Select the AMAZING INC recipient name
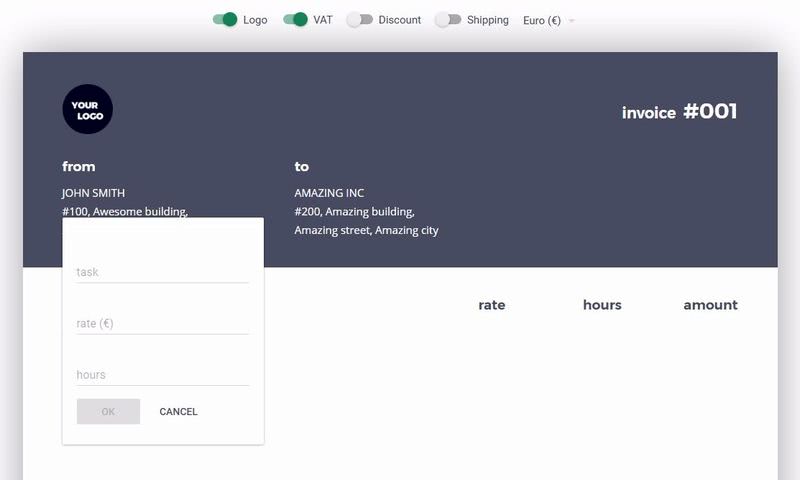 329,193
